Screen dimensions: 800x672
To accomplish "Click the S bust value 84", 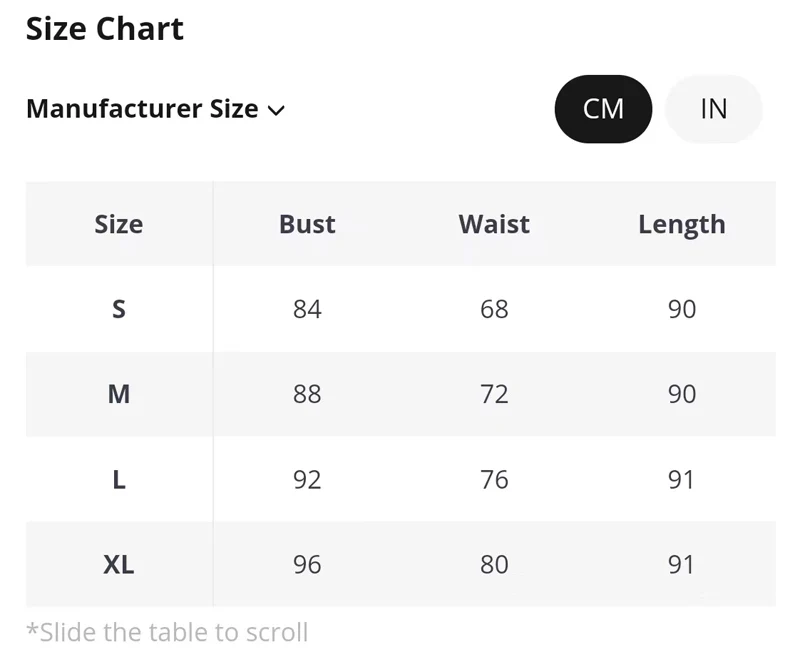I will point(307,309).
